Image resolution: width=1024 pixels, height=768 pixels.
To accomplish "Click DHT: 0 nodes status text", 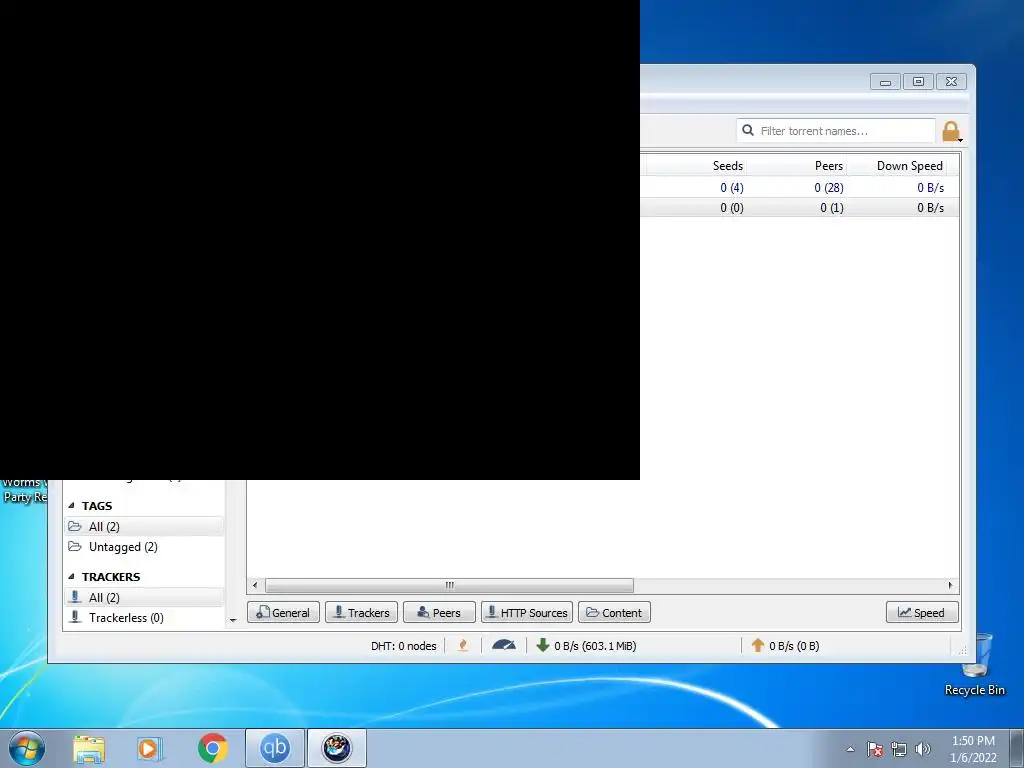I will (404, 646).
